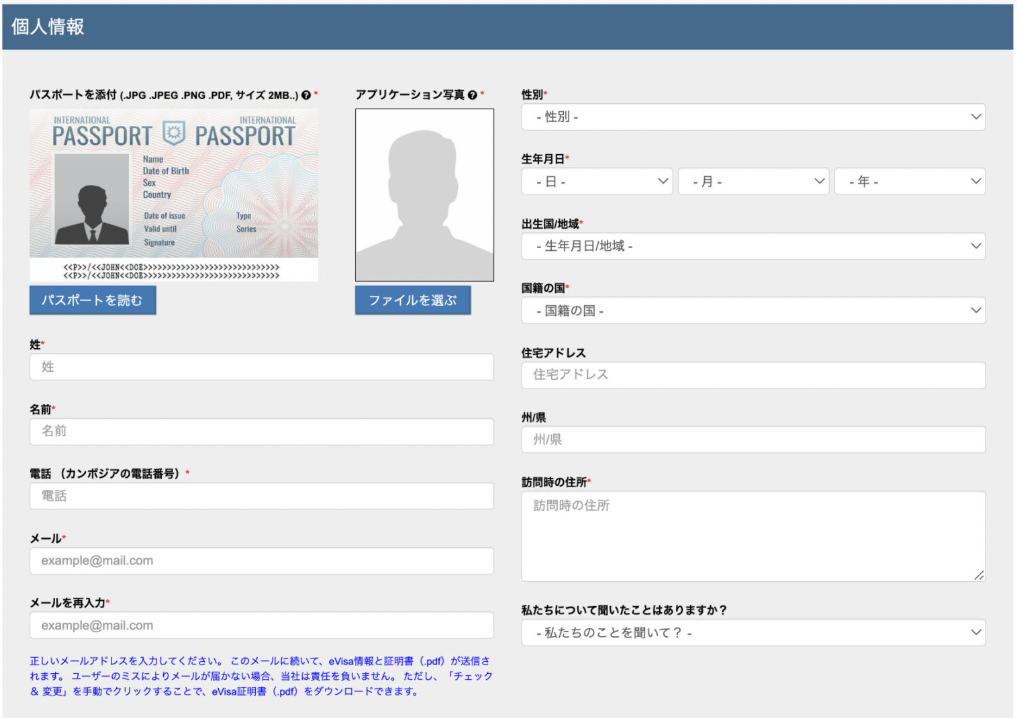
Task: Click the passport attachment help icon
Action: [305, 95]
